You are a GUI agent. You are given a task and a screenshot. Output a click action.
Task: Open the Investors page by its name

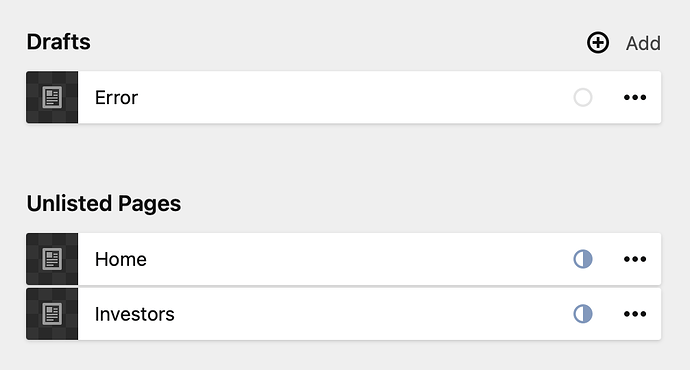coord(135,314)
